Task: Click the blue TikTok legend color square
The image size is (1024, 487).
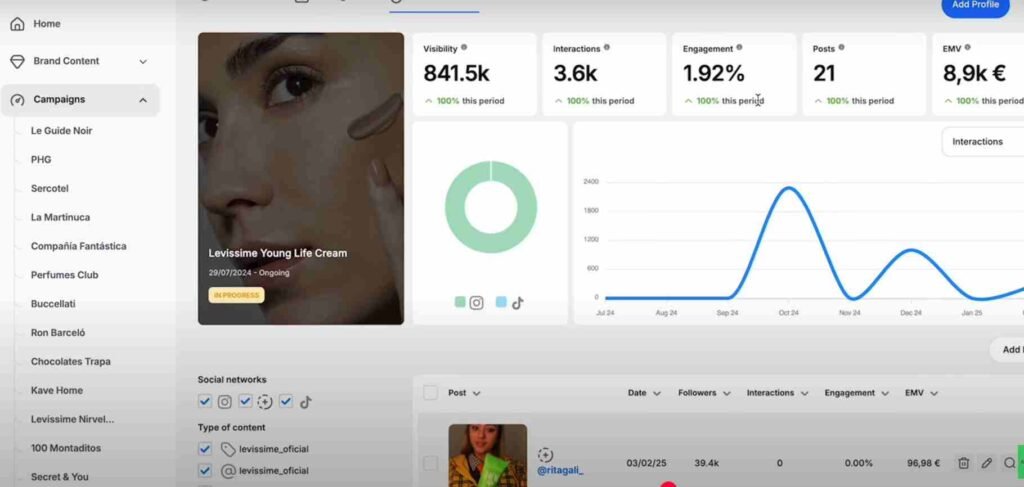Action: click(x=501, y=302)
